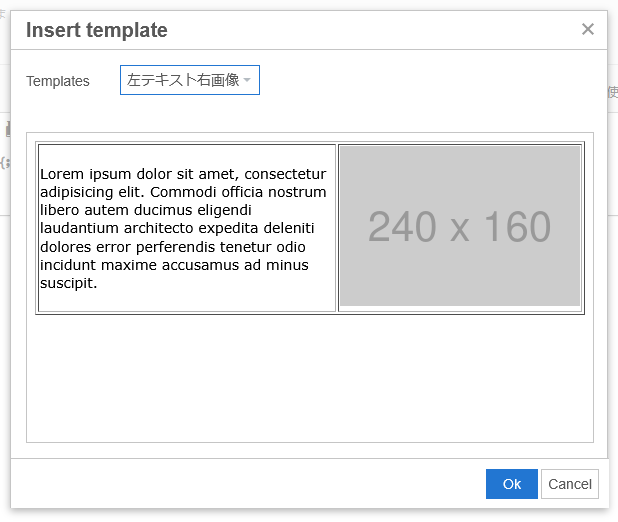Click the "160" number in placeholder image
This screenshot has width=618, height=522.
516,228
